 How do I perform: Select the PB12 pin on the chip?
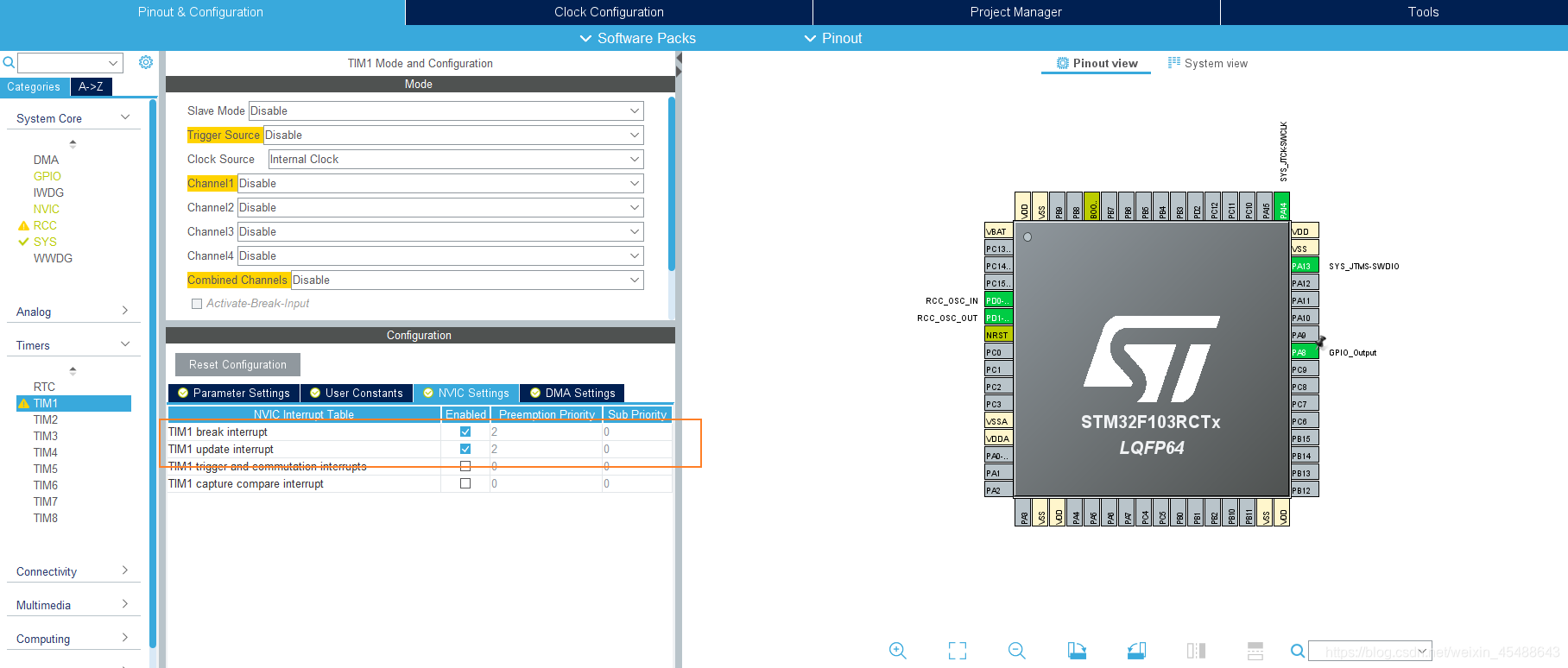1304,490
